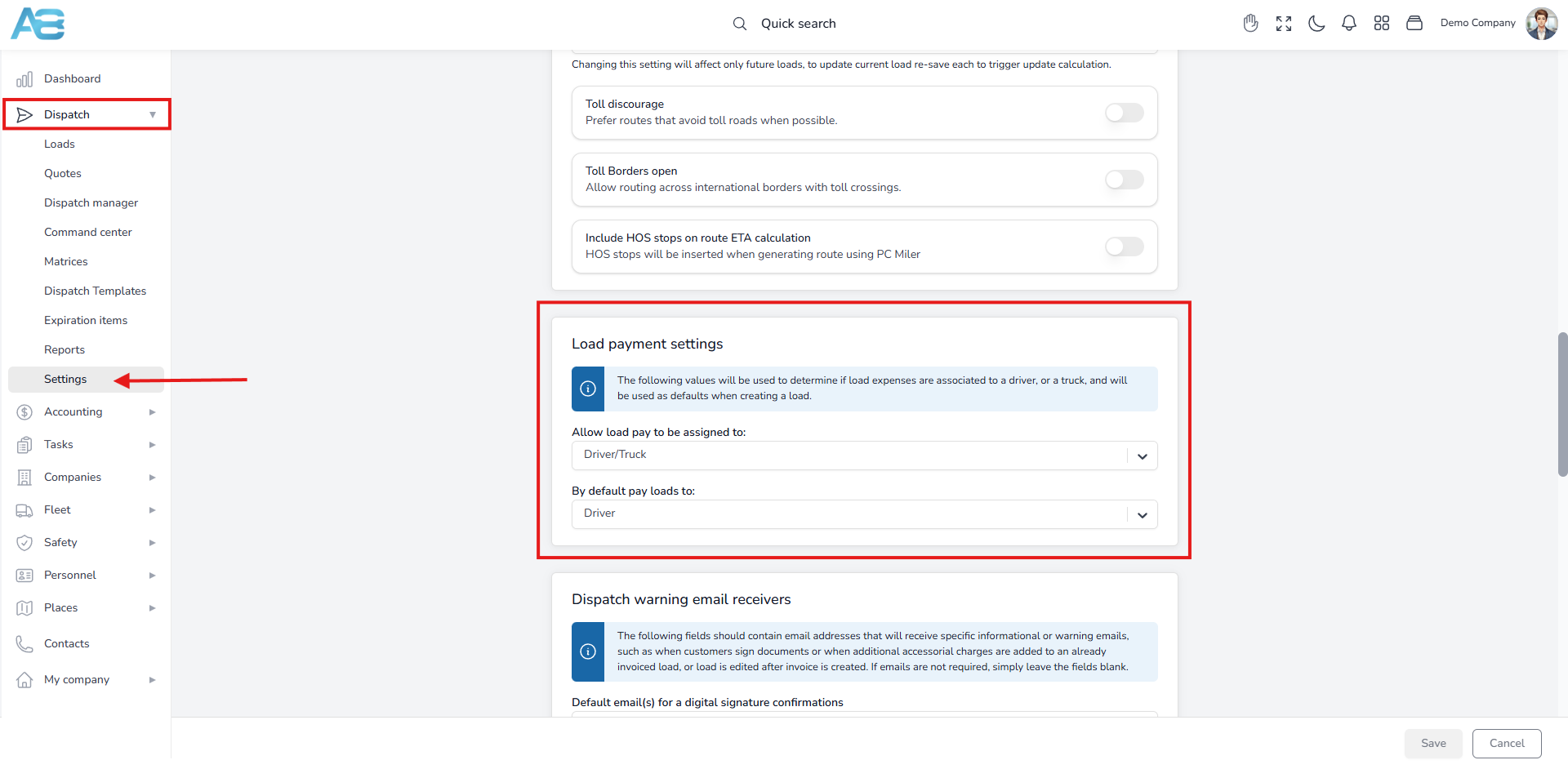The height and width of the screenshot is (769, 1568).
Task: Open Command center
Action: (88, 232)
